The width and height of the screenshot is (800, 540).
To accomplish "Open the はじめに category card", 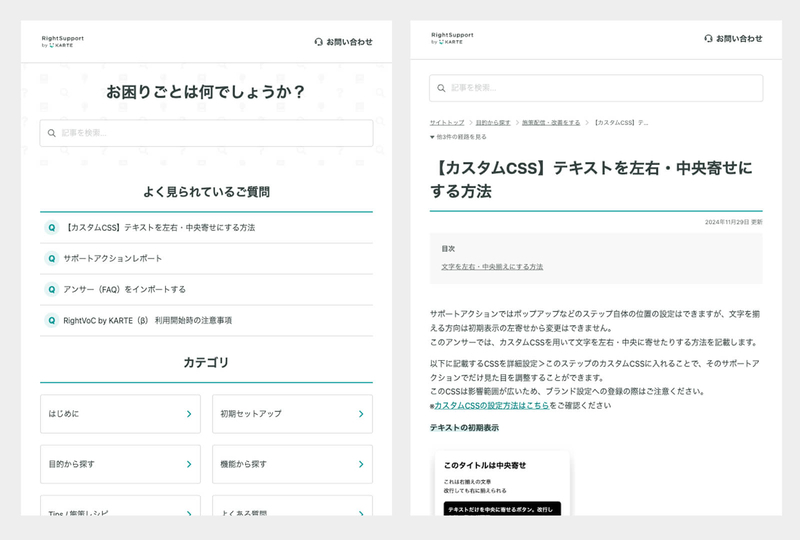I will pyautogui.click(x=120, y=414).
